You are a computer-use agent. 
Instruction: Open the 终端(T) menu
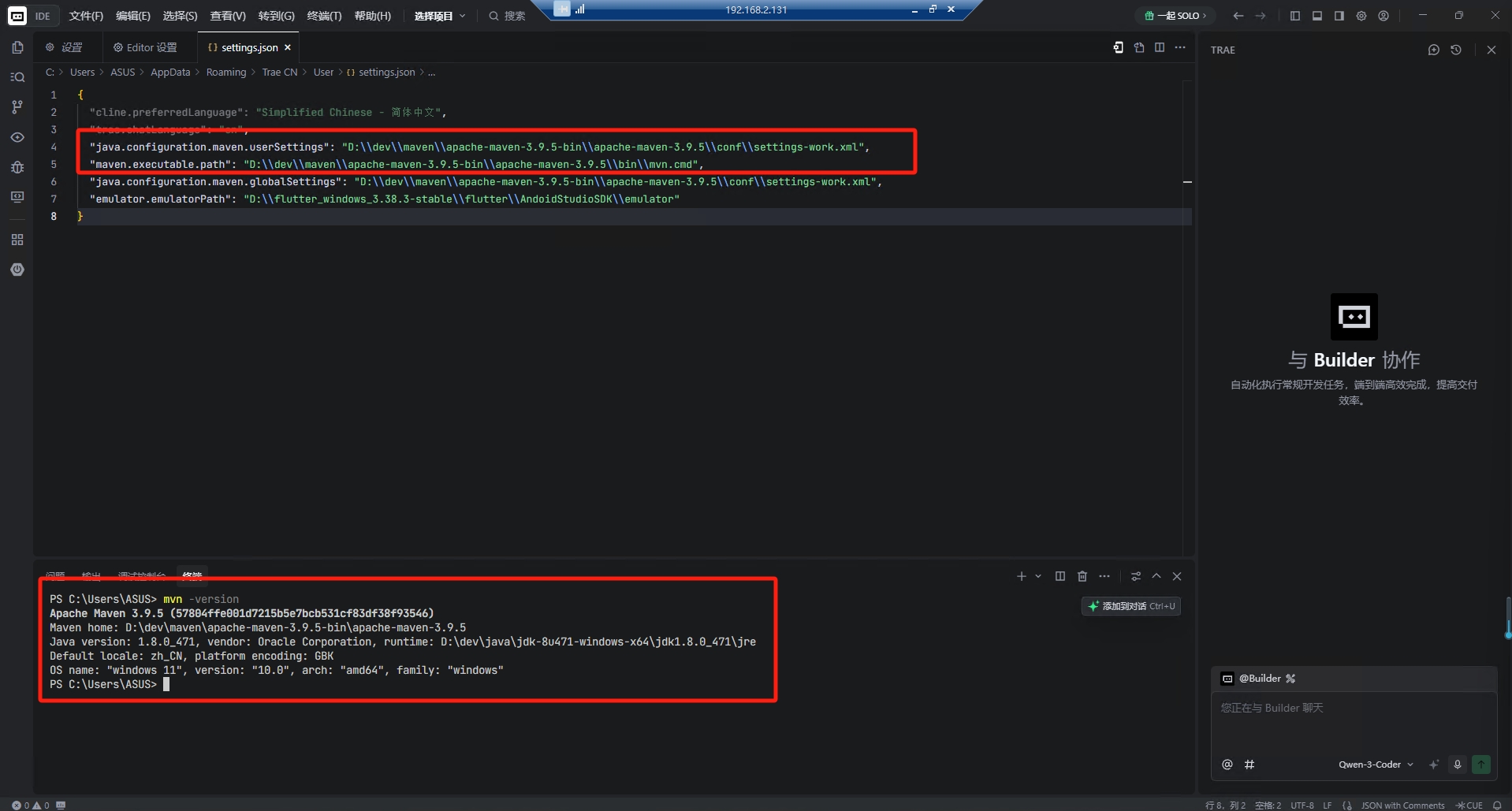coord(324,16)
